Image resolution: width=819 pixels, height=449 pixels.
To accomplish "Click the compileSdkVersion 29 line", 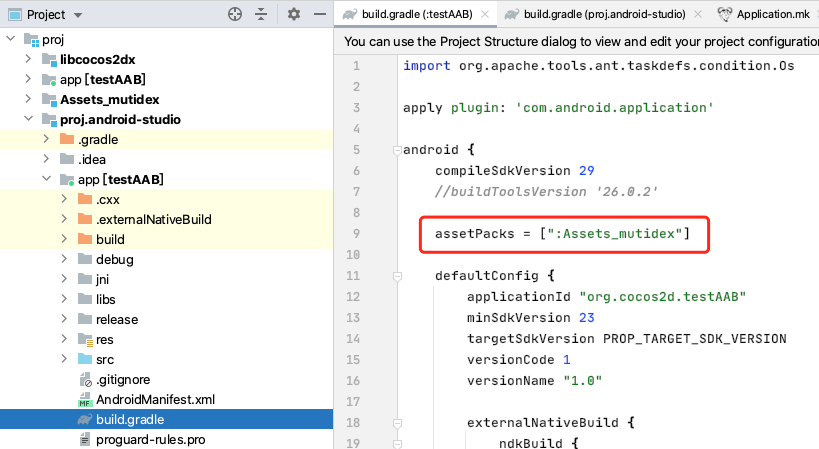I will tap(514, 171).
